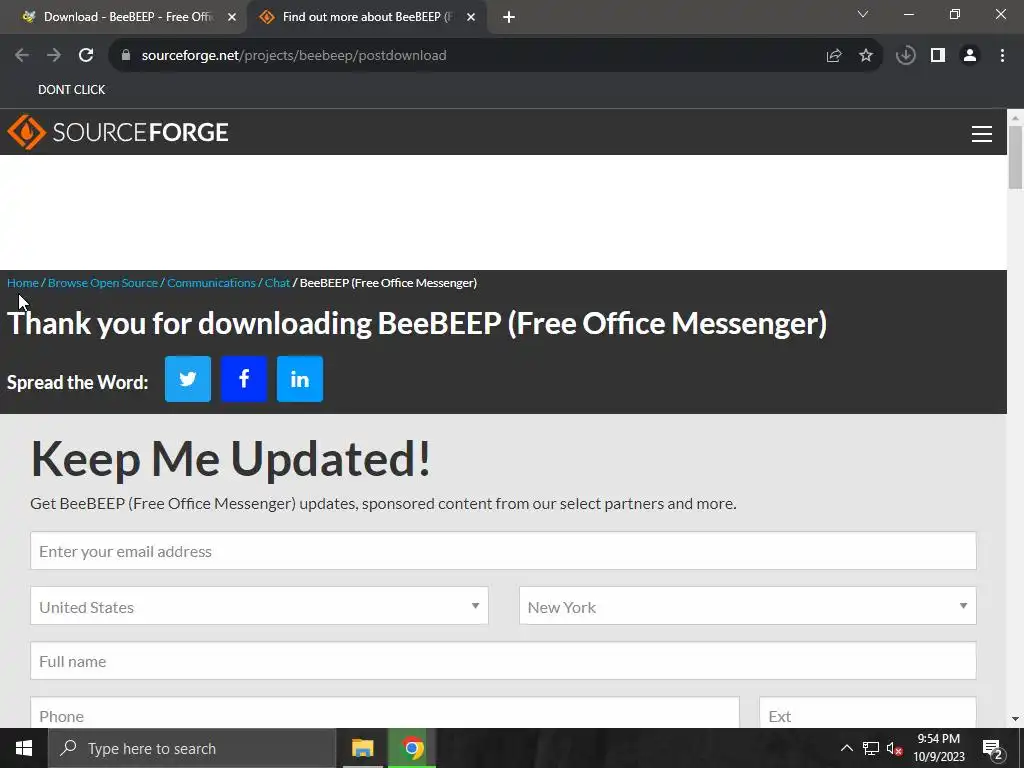Open a new browser tab

point(509,18)
